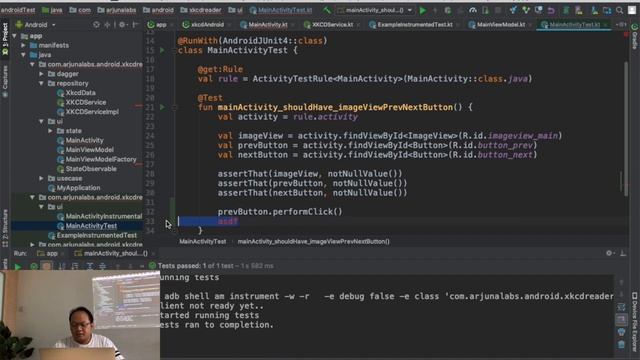Click the undo arrow toolbar icon
640x360 pixels.
[551, 10]
